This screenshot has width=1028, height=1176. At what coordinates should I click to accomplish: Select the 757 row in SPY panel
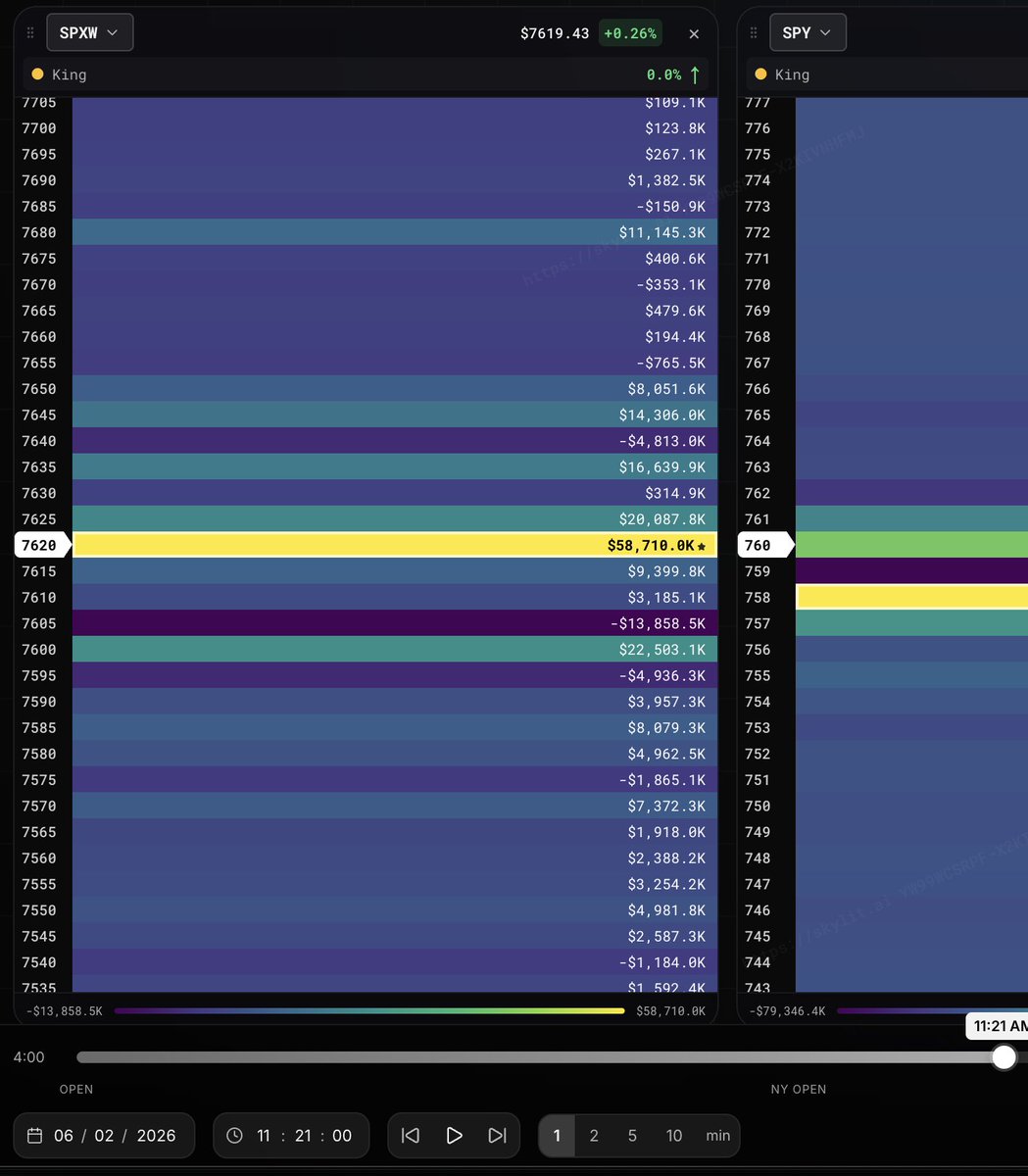coord(911,623)
